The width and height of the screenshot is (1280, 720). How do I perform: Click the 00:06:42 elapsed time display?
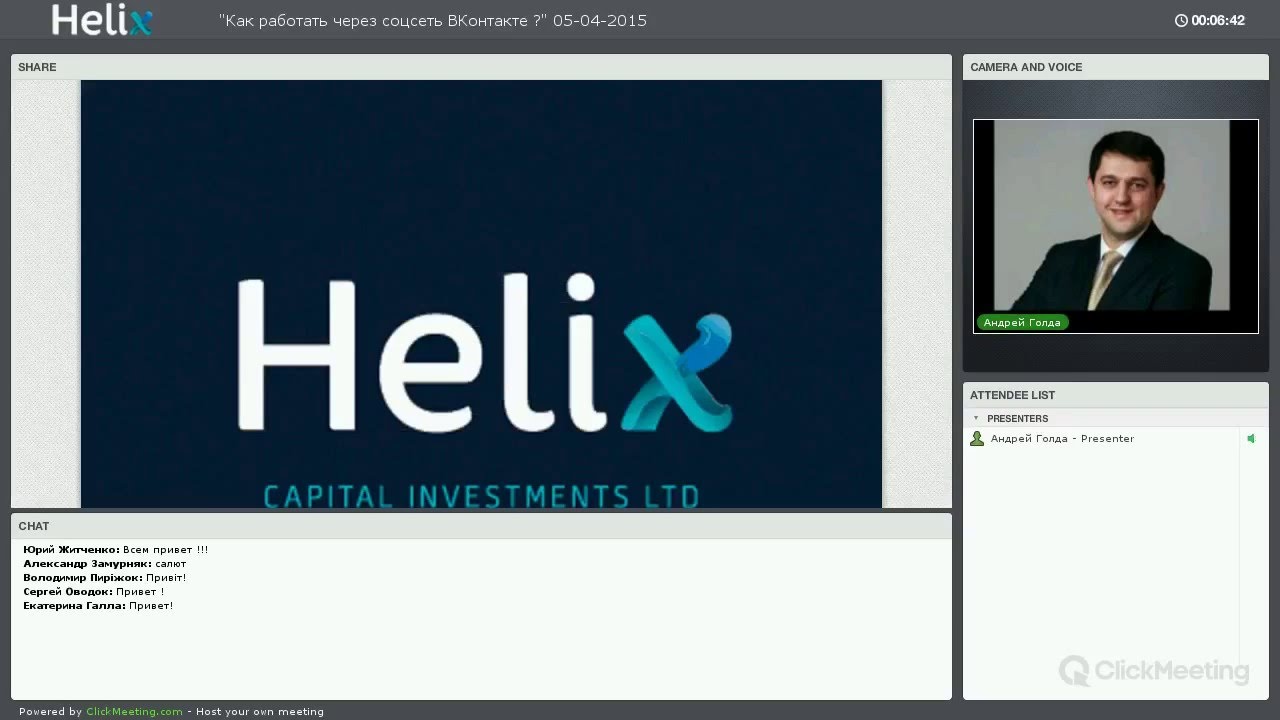point(1217,20)
